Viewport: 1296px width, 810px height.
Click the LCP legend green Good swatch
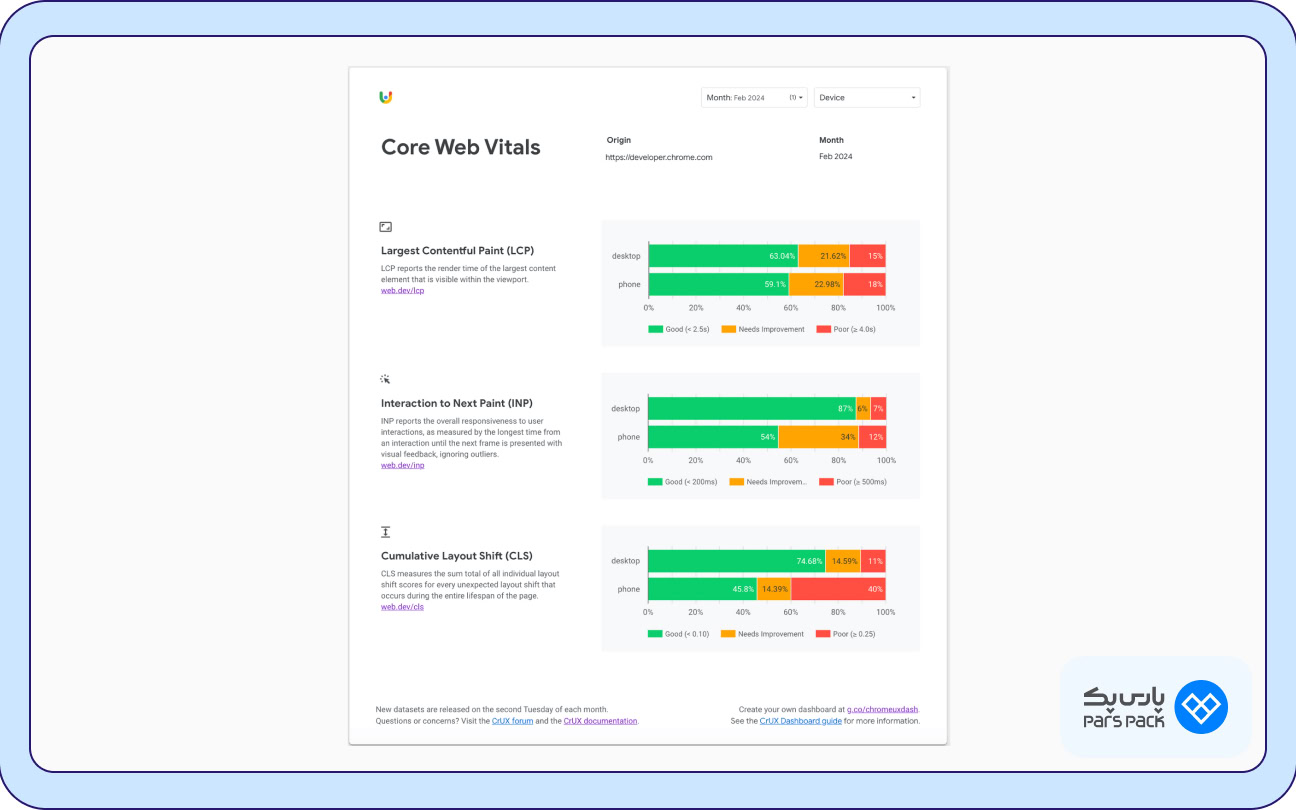click(655, 329)
